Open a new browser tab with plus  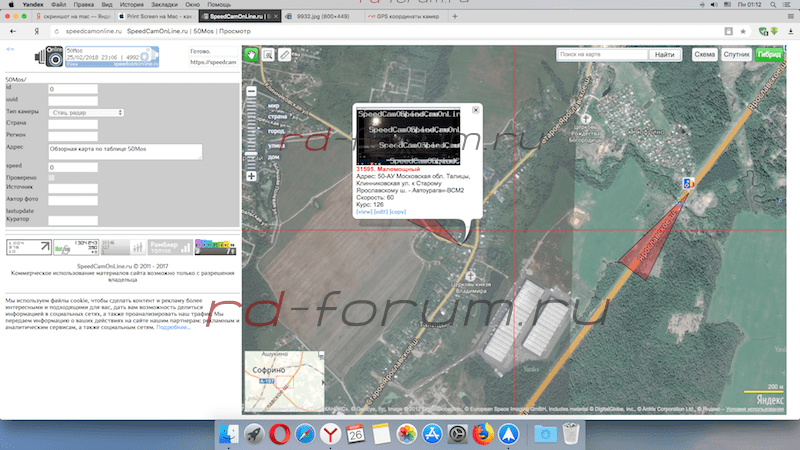(455, 16)
